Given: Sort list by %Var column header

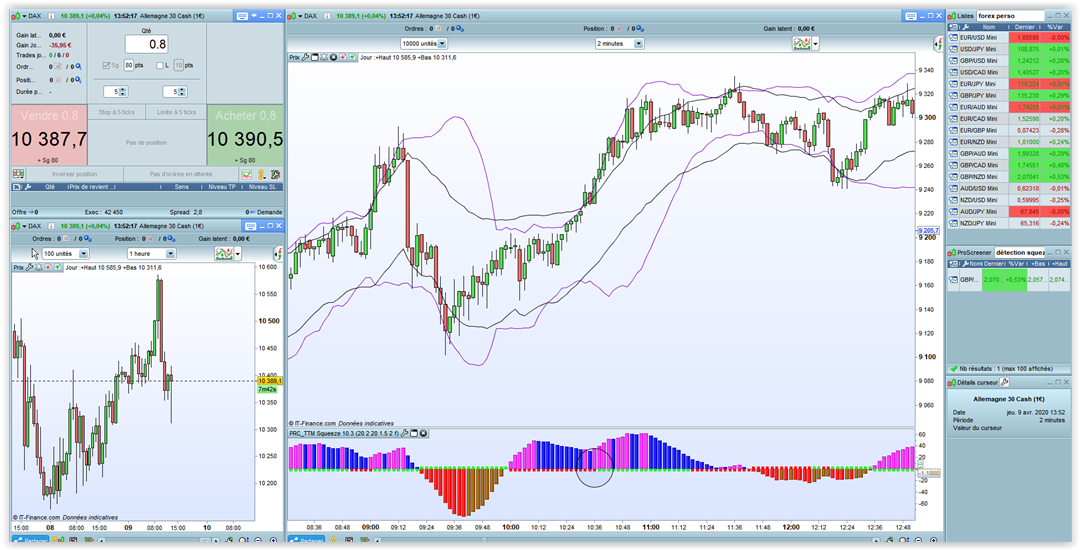Looking at the screenshot, I should coord(1055,27).
